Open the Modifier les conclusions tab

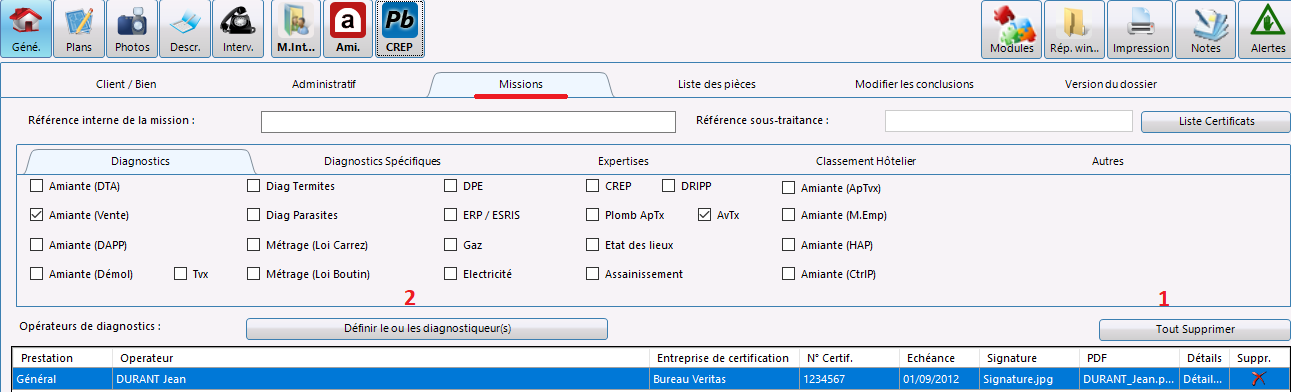click(x=914, y=84)
